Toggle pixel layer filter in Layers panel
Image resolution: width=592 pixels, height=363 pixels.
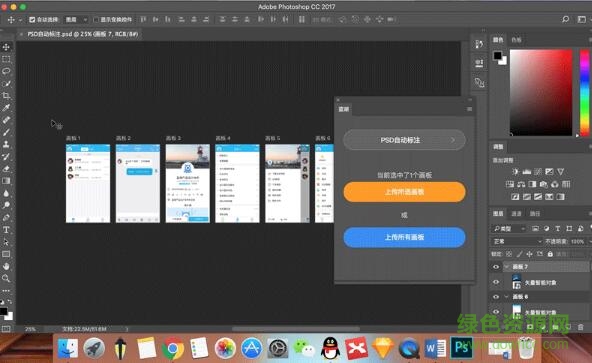pyautogui.click(x=535, y=229)
